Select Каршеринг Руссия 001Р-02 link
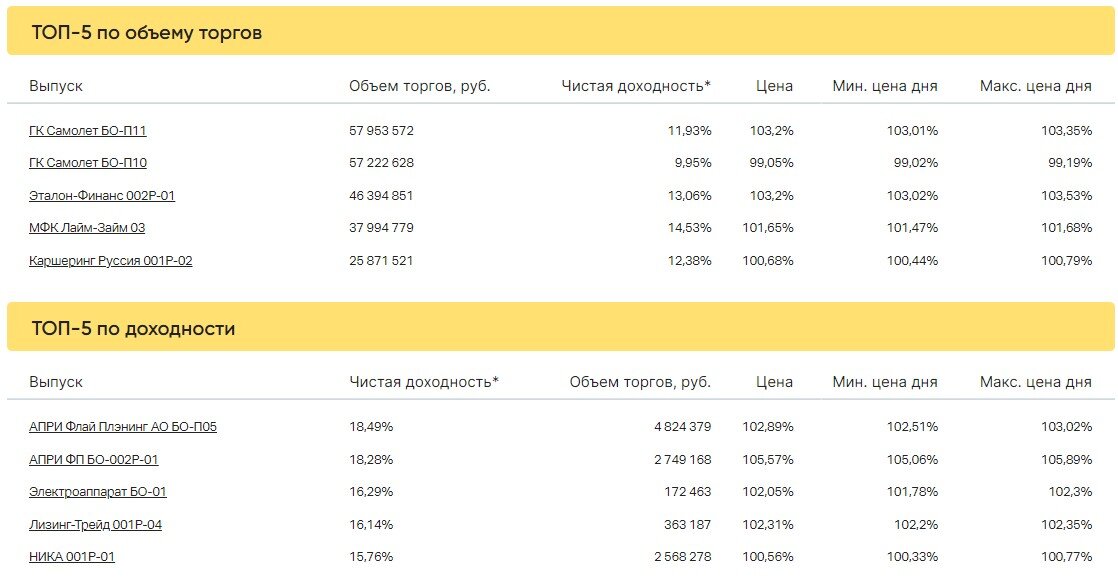1118x583 pixels. point(111,260)
